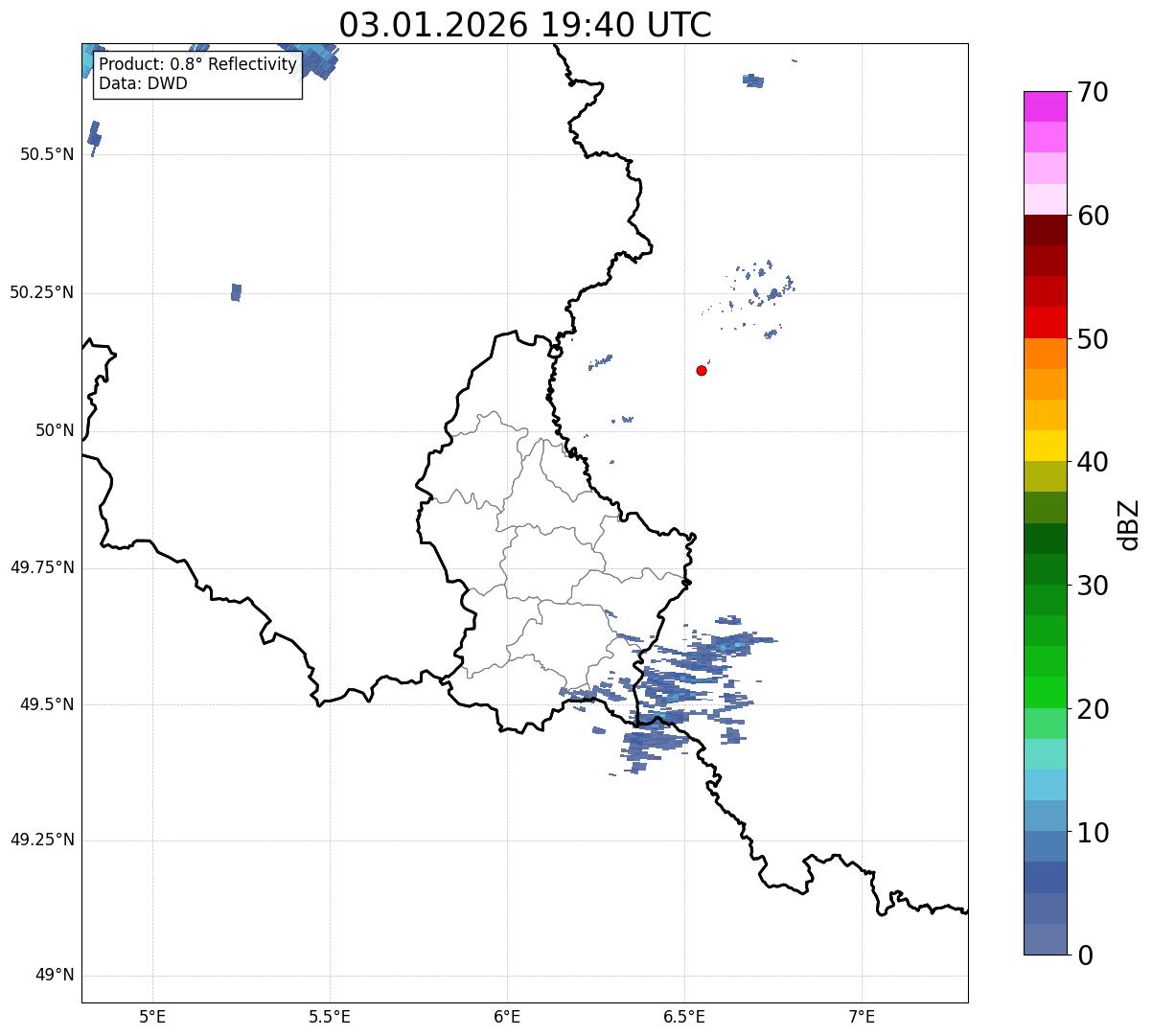The image size is (1152, 1036).
Task: Click the isolated radar echo near 50.25°N west
Action: [x=236, y=292]
